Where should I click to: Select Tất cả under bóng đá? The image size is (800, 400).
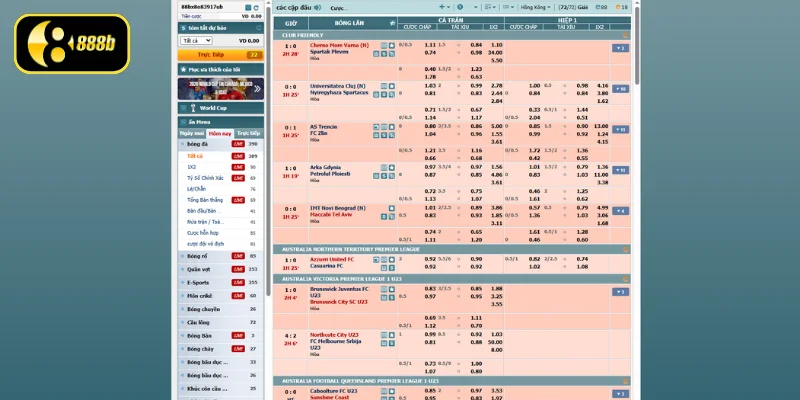click(x=195, y=156)
